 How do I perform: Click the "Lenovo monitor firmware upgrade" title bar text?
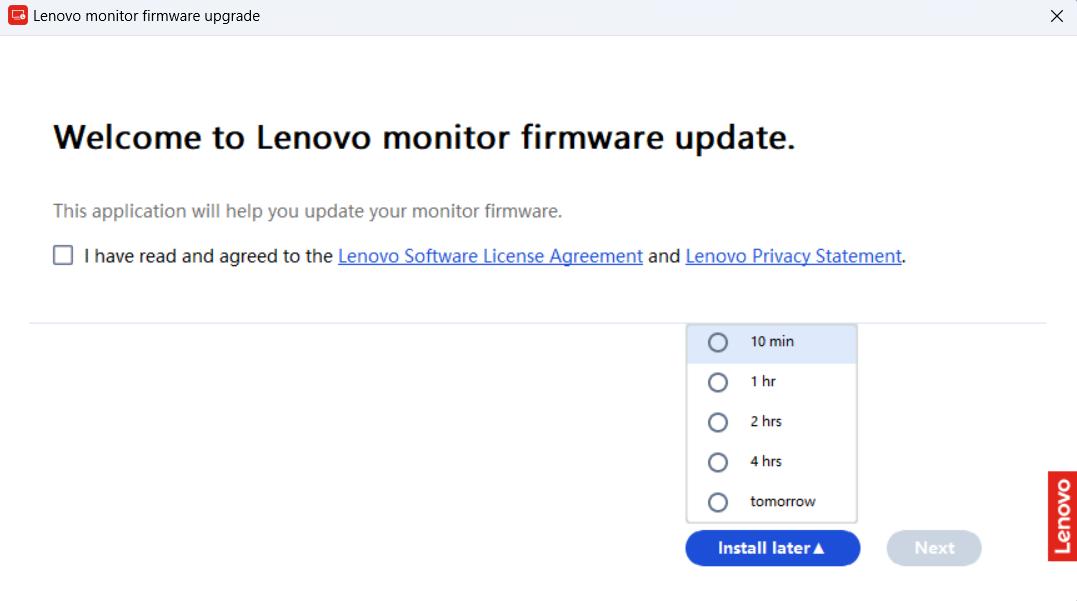146,16
